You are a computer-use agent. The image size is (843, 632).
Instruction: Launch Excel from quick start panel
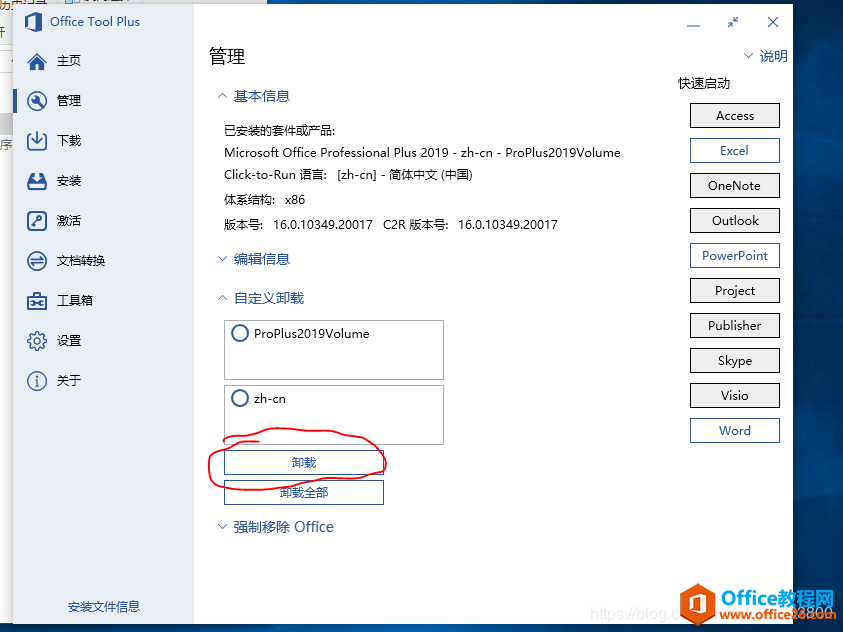[734, 150]
